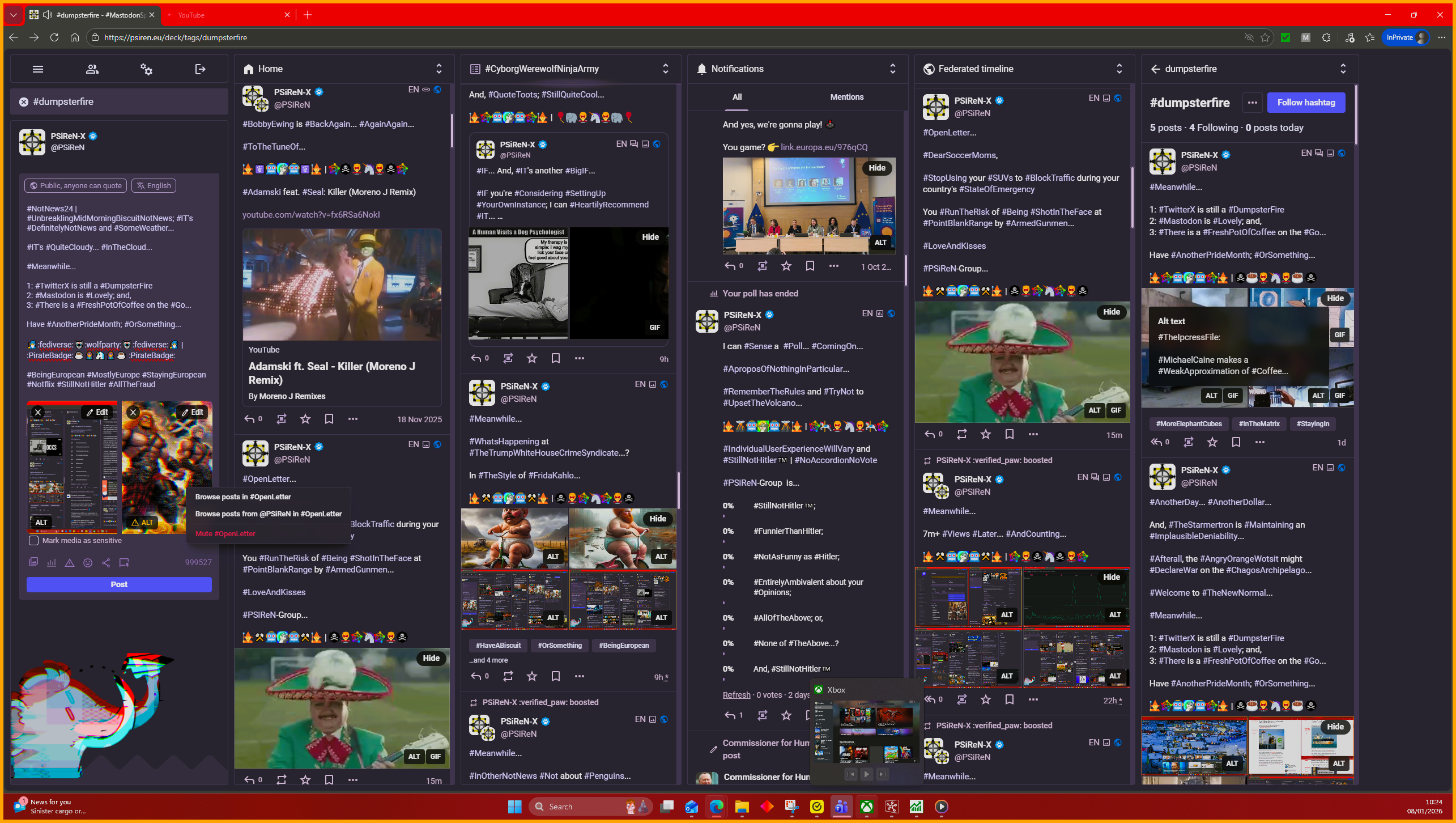Select Mute #OpenLetter in the popup menu
This screenshot has height=823, width=1456.
click(x=225, y=533)
